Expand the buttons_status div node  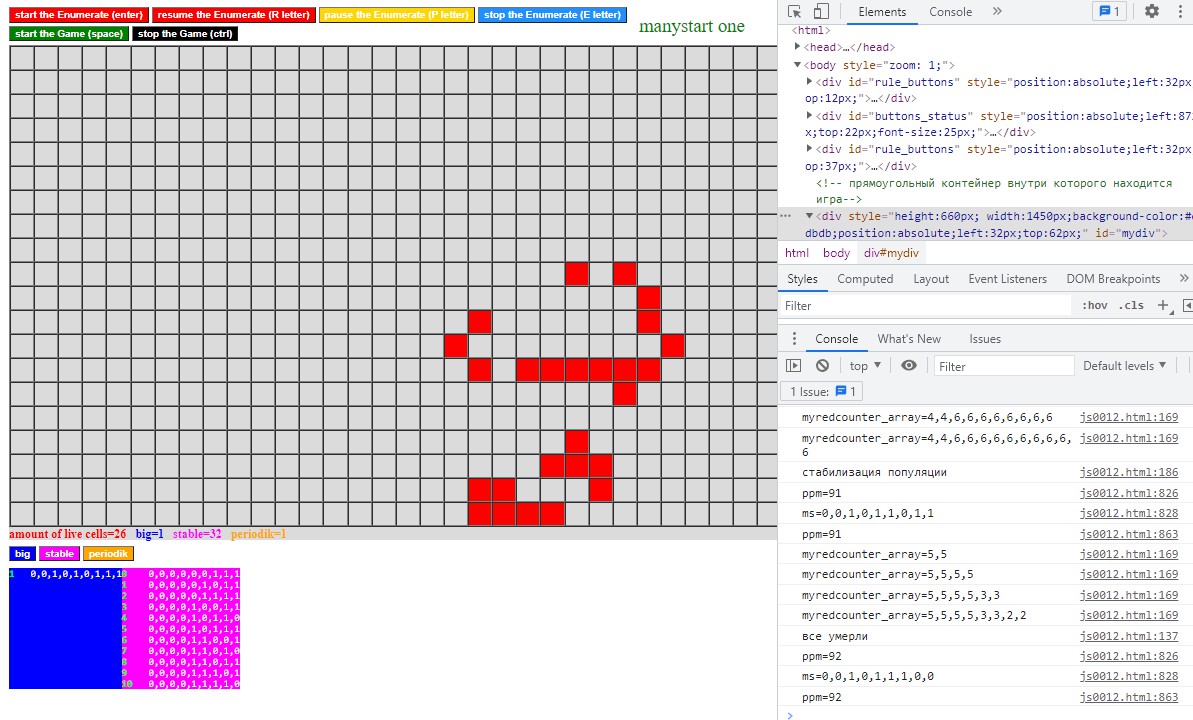tap(810, 116)
